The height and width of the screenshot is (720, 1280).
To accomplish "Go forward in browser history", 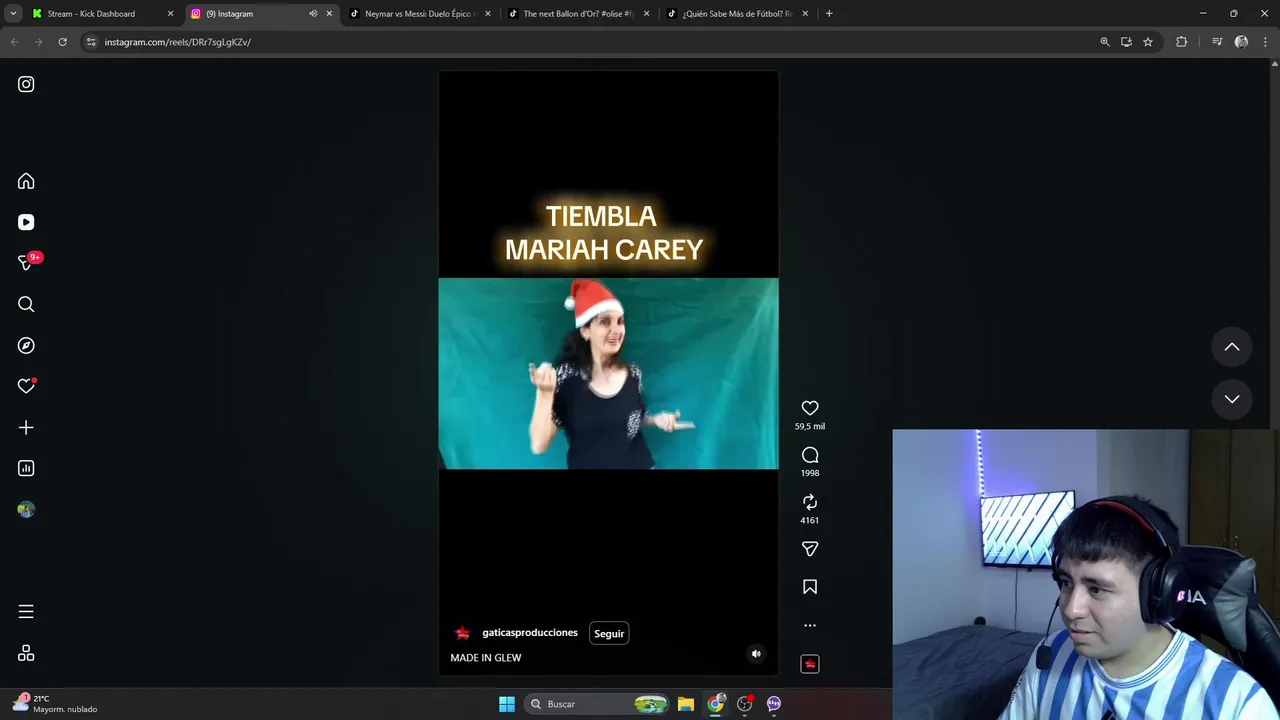I will tap(38, 42).
